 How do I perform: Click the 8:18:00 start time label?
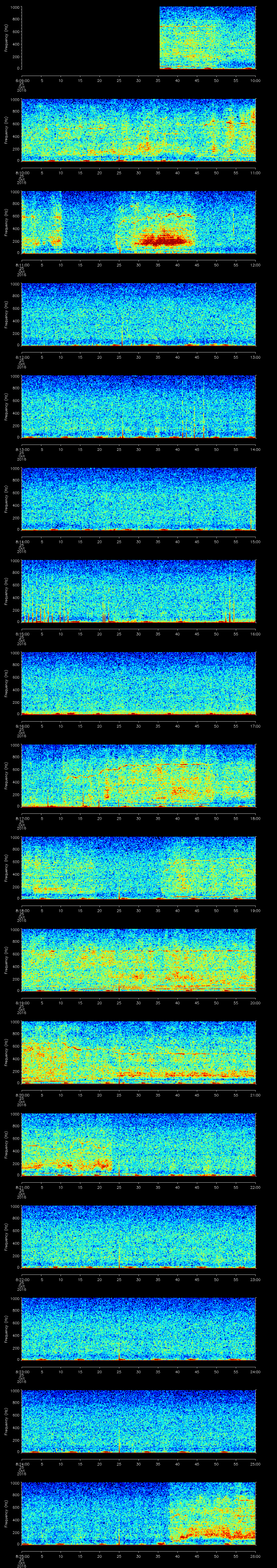point(22,910)
